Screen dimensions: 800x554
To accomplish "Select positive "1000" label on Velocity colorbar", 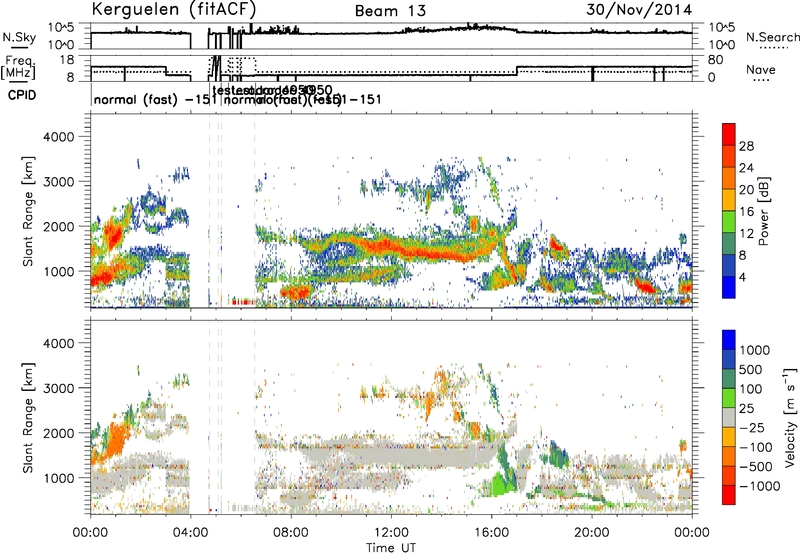I will click(x=755, y=350).
